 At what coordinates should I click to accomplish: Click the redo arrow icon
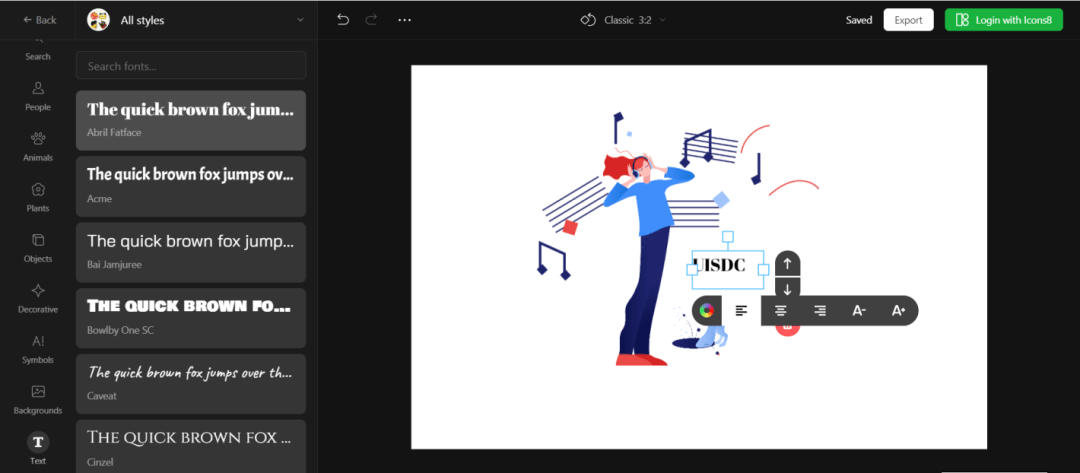tap(372, 20)
